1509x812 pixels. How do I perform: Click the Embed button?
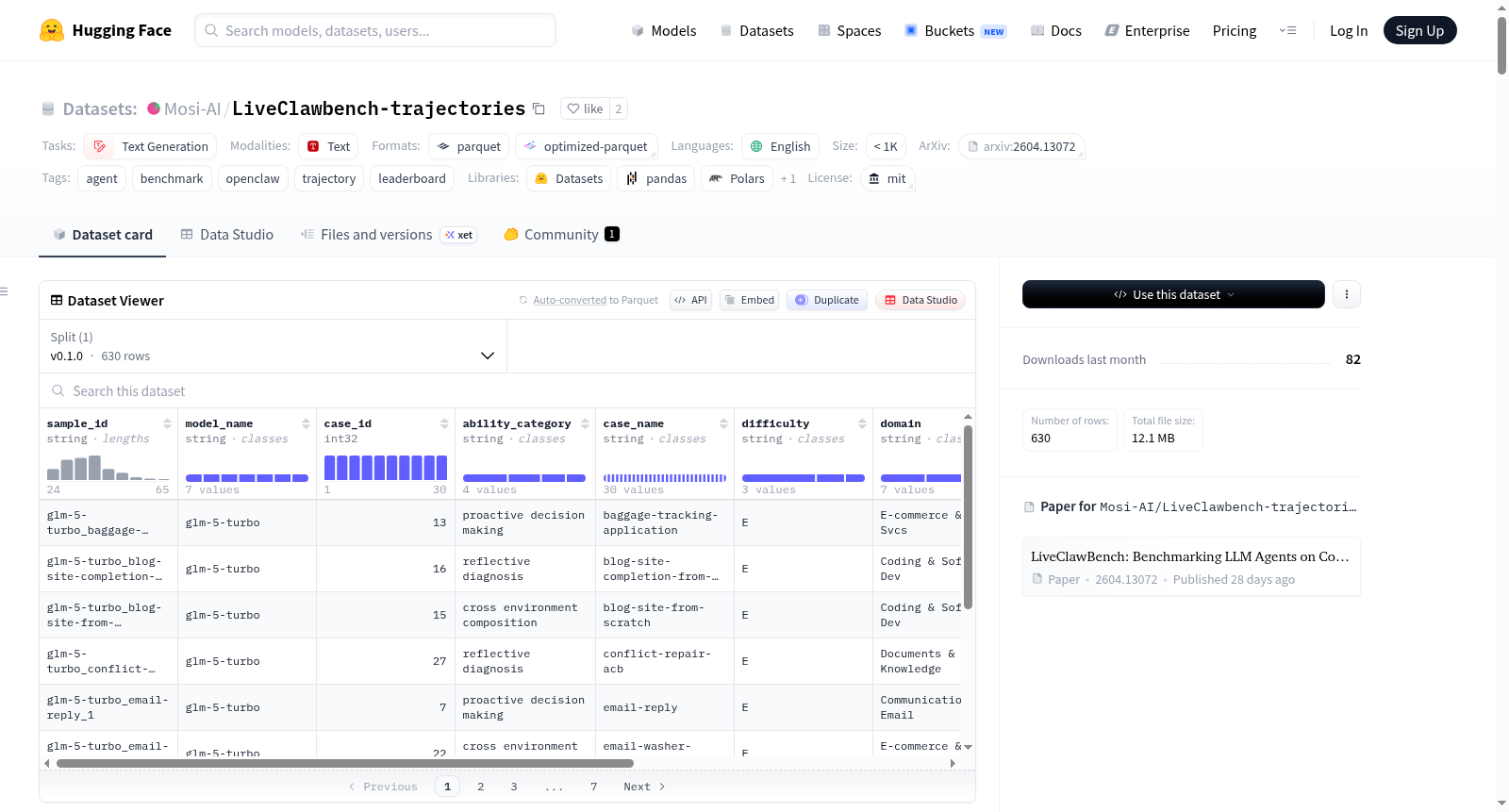pyautogui.click(x=749, y=300)
